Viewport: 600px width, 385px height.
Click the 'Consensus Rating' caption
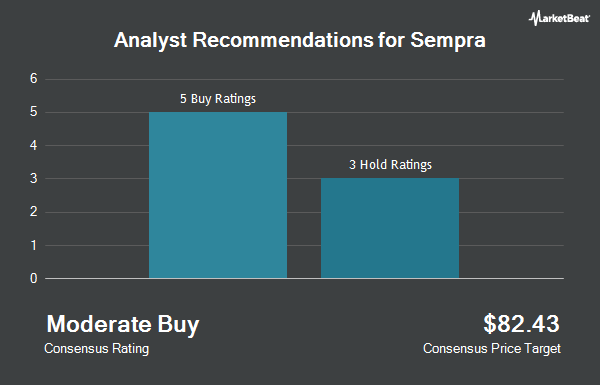96,349
